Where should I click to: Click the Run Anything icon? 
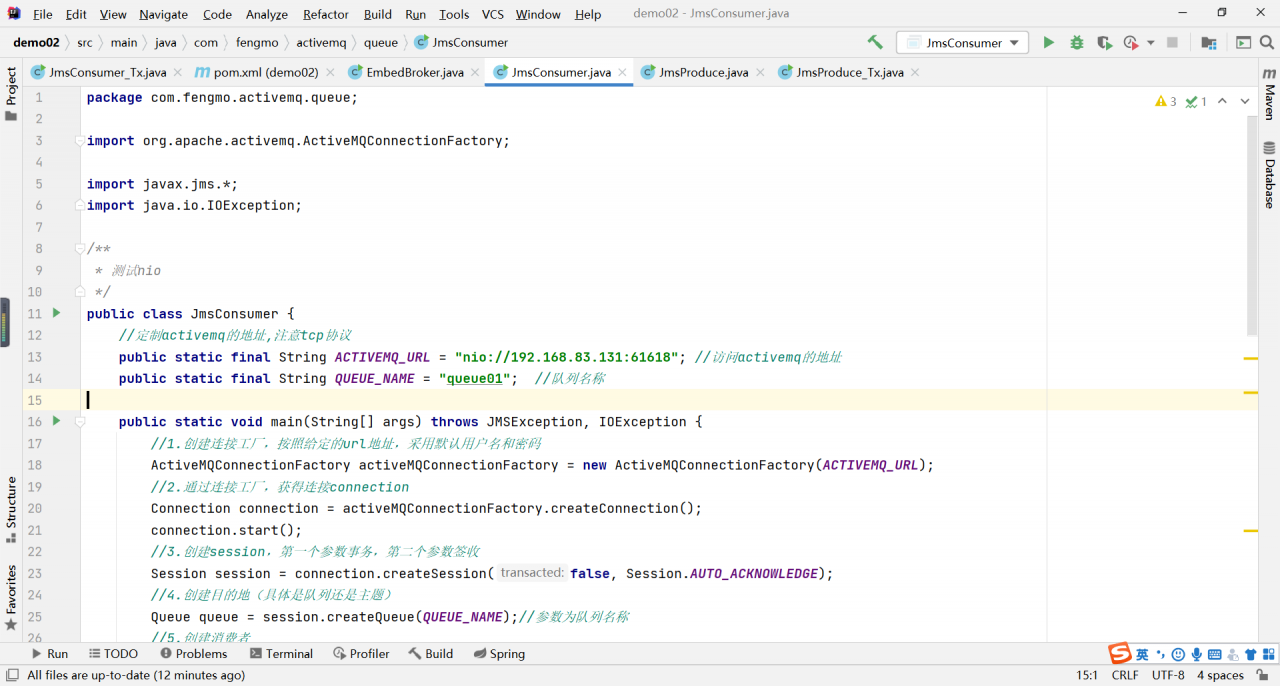1243,42
